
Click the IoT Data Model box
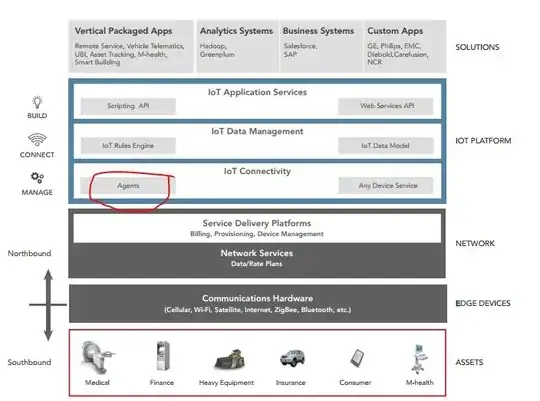(386, 146)
